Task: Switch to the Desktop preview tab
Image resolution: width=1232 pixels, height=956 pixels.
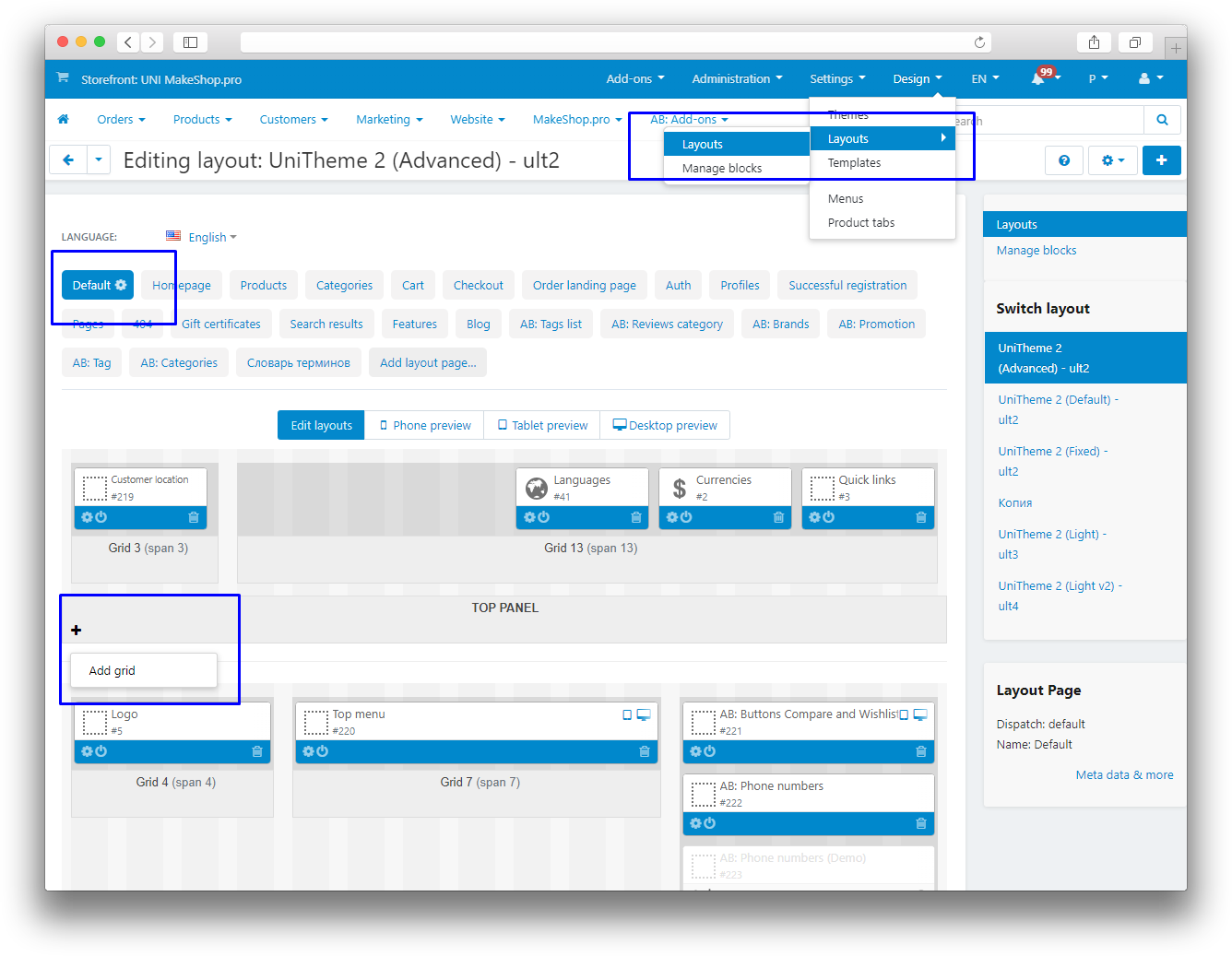Action: [665, 425]
